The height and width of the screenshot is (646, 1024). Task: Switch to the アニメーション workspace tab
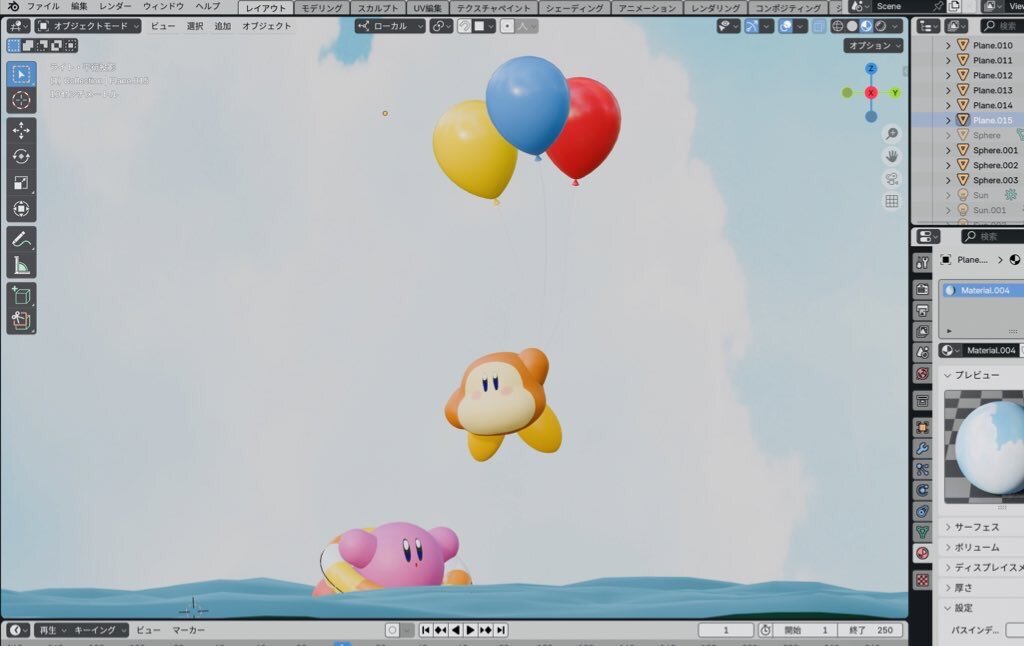coord(647,8)
